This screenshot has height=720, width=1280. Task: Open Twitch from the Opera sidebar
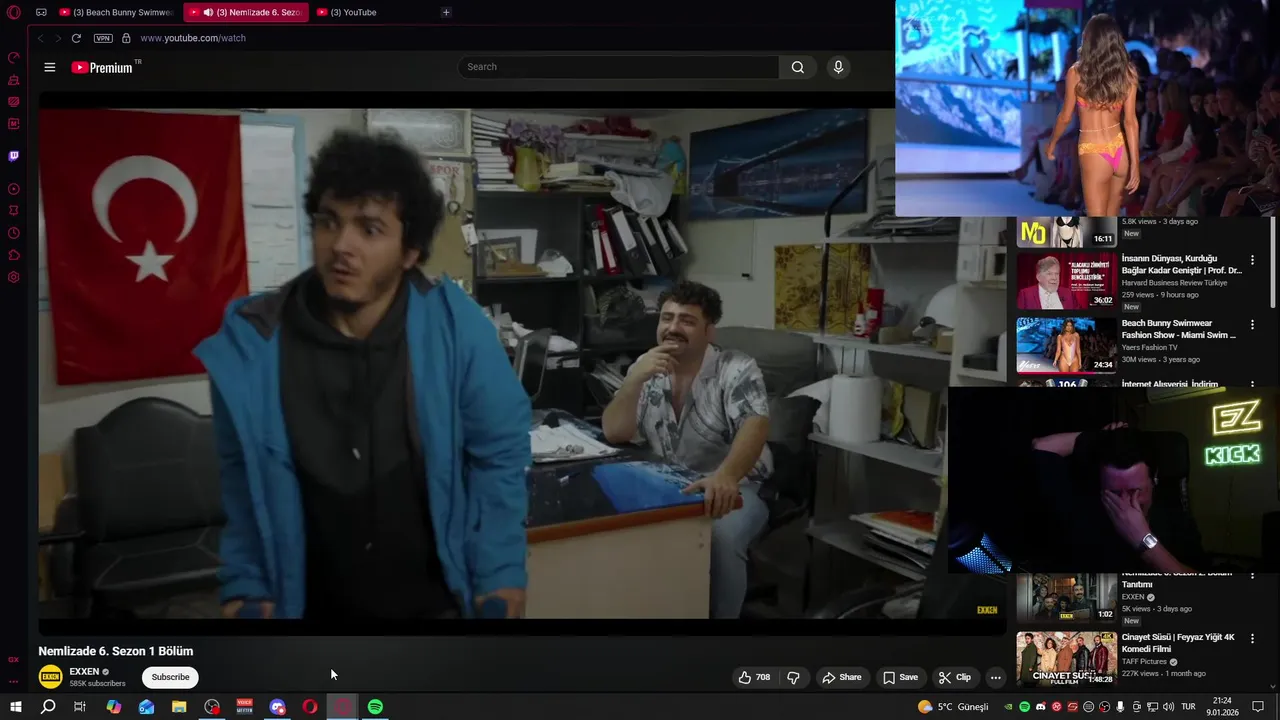coord(14,156)
